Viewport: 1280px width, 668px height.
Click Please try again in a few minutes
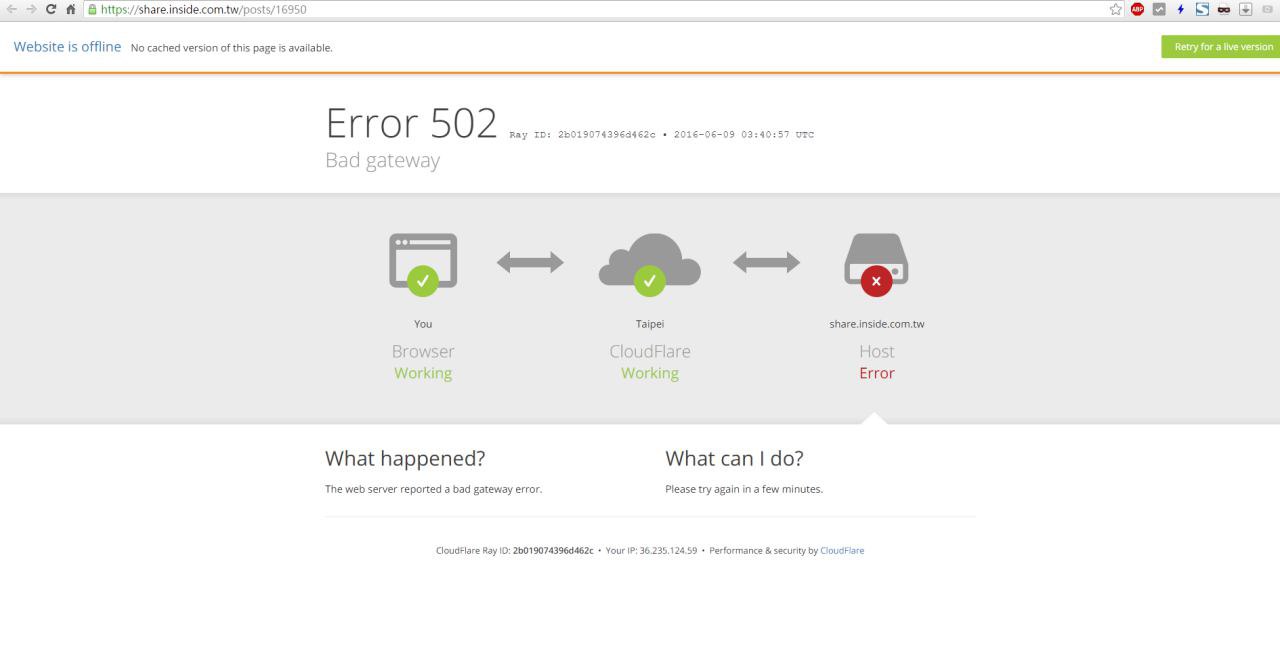(744, 490)
